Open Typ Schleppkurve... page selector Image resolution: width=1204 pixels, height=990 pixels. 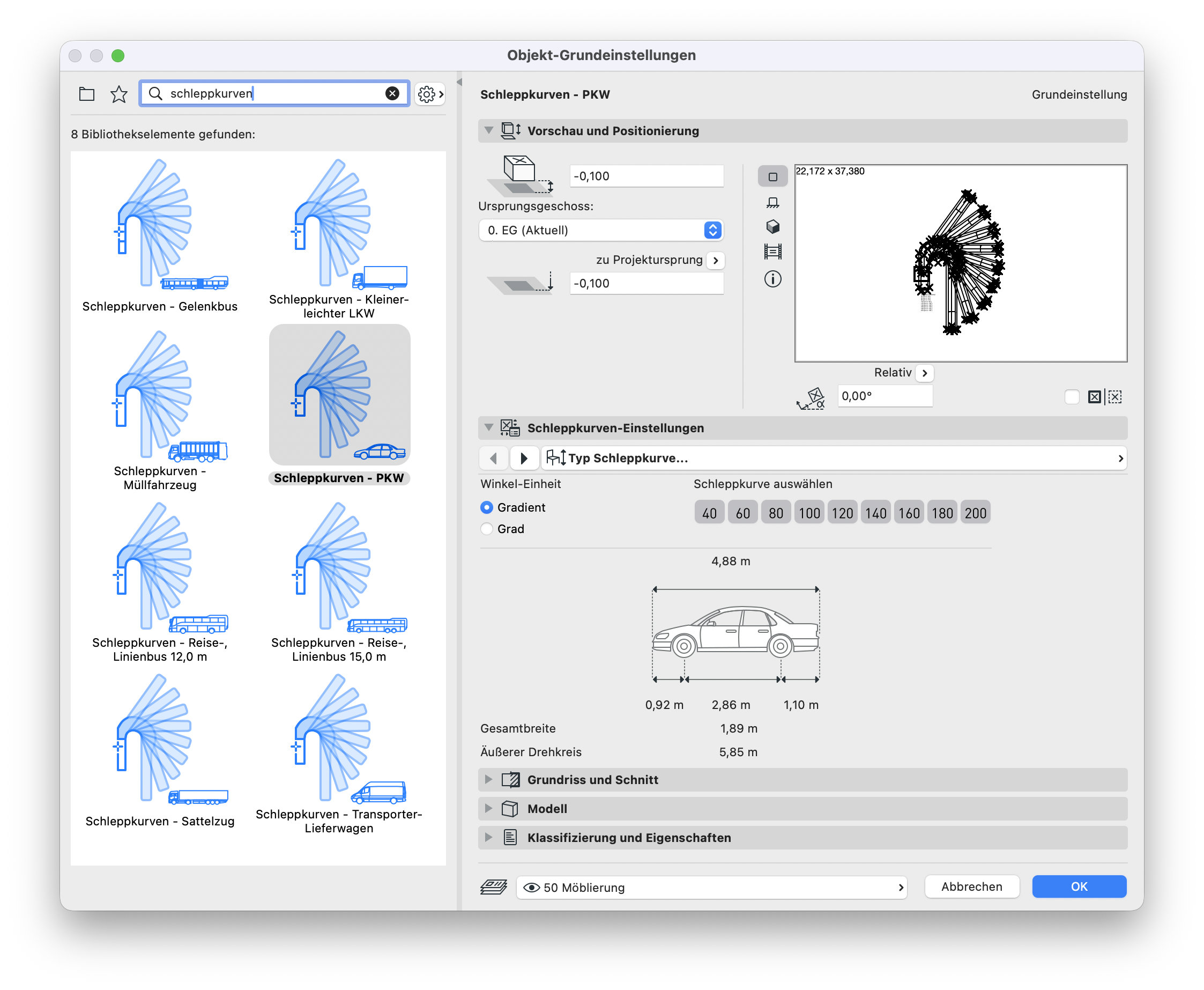834,458
